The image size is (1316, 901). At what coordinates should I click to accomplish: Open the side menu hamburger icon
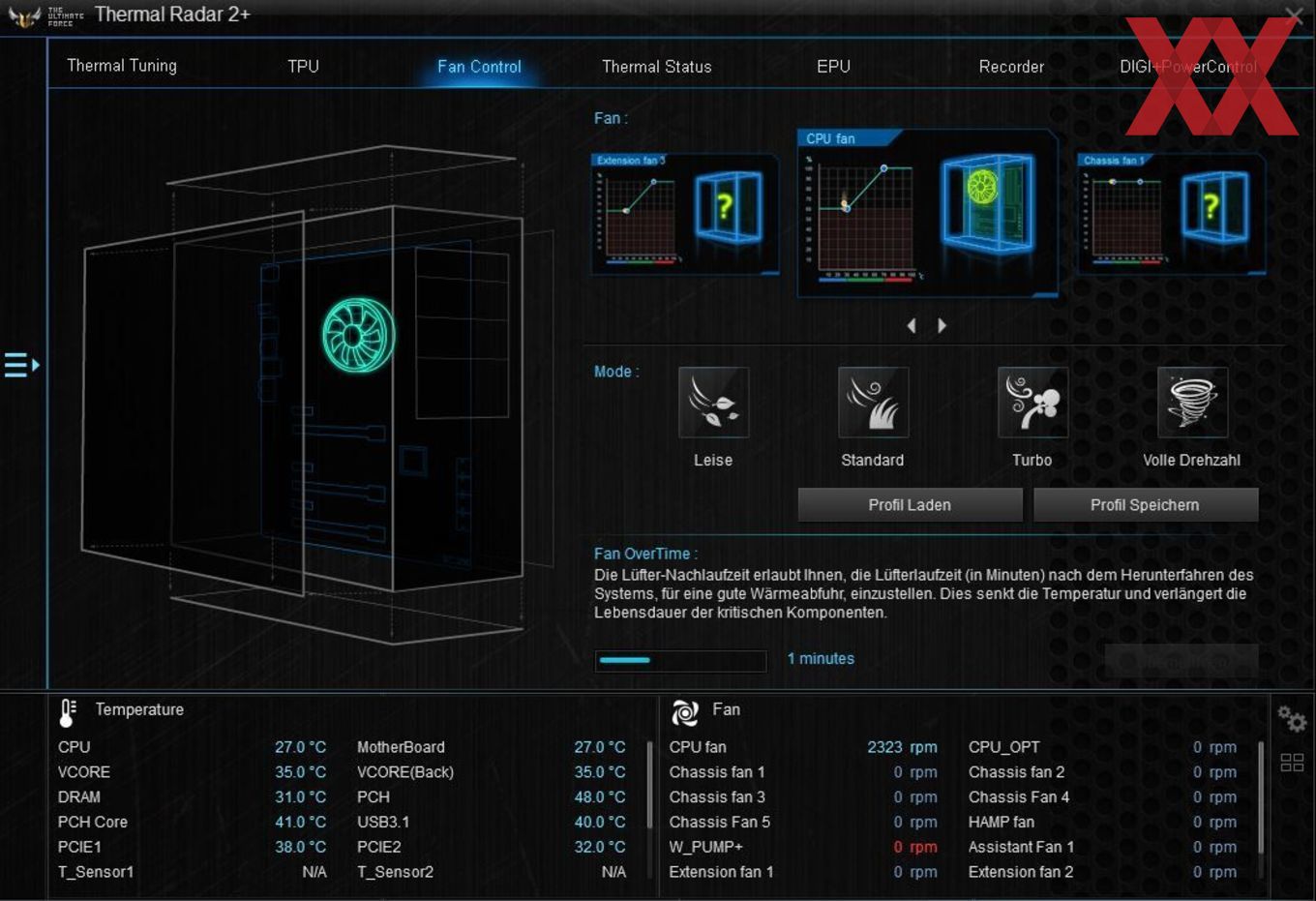21,365
